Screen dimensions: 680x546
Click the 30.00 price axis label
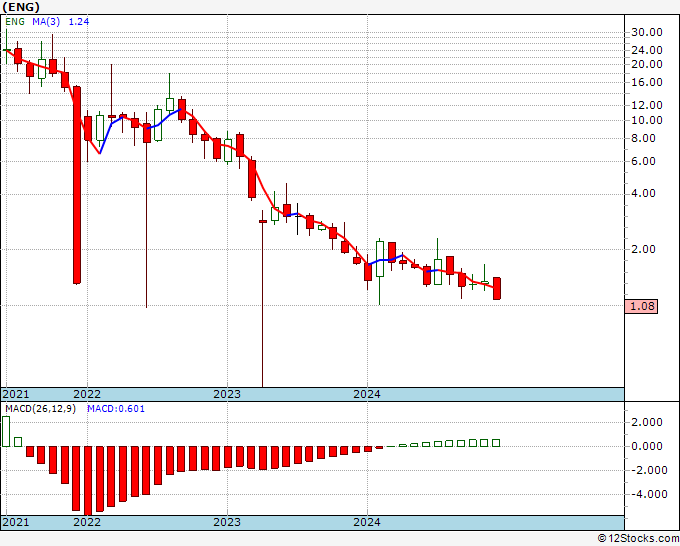647,32
